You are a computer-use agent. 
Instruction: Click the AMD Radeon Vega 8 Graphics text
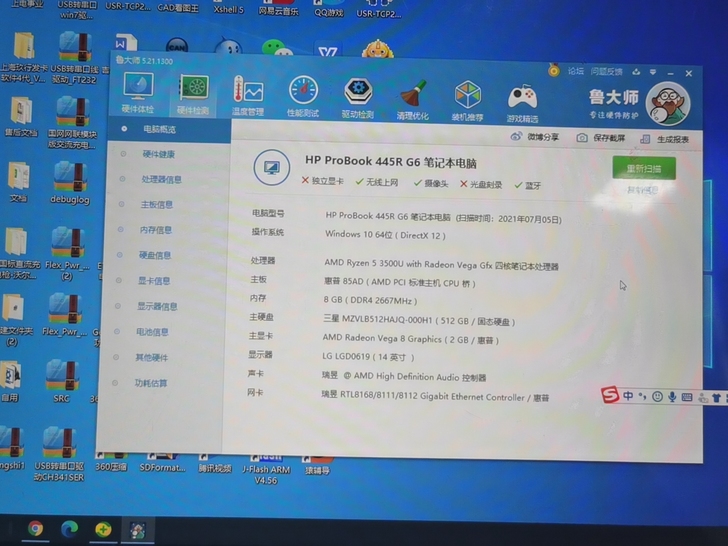point(410,339)
